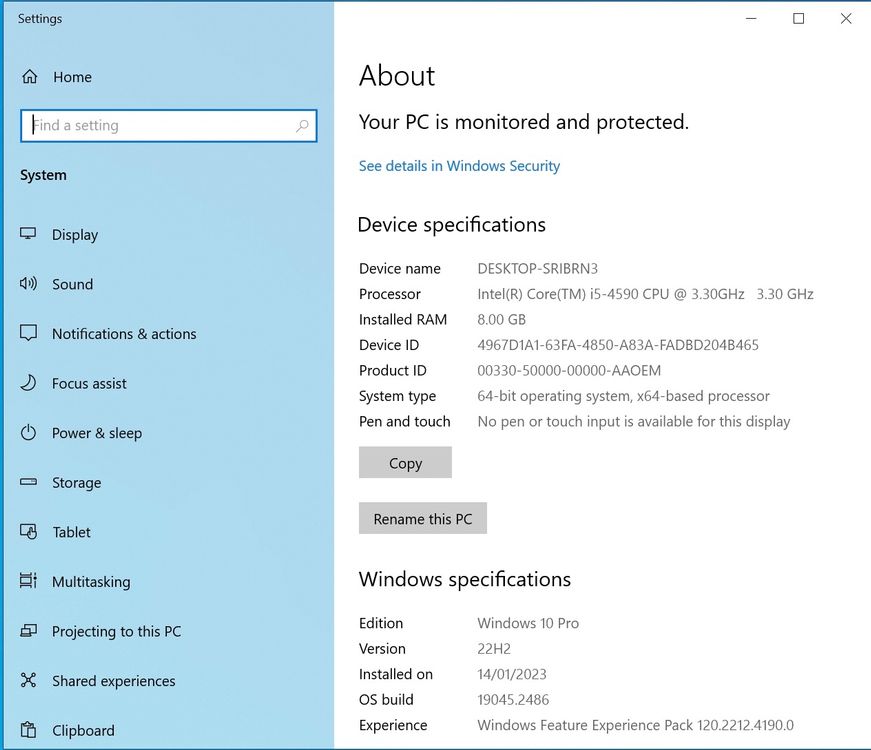The height and width of the screenshot is (750, 871).
Task: Go to Projecting to this PC
Action: pyautogui.click(x=116, y=631)
